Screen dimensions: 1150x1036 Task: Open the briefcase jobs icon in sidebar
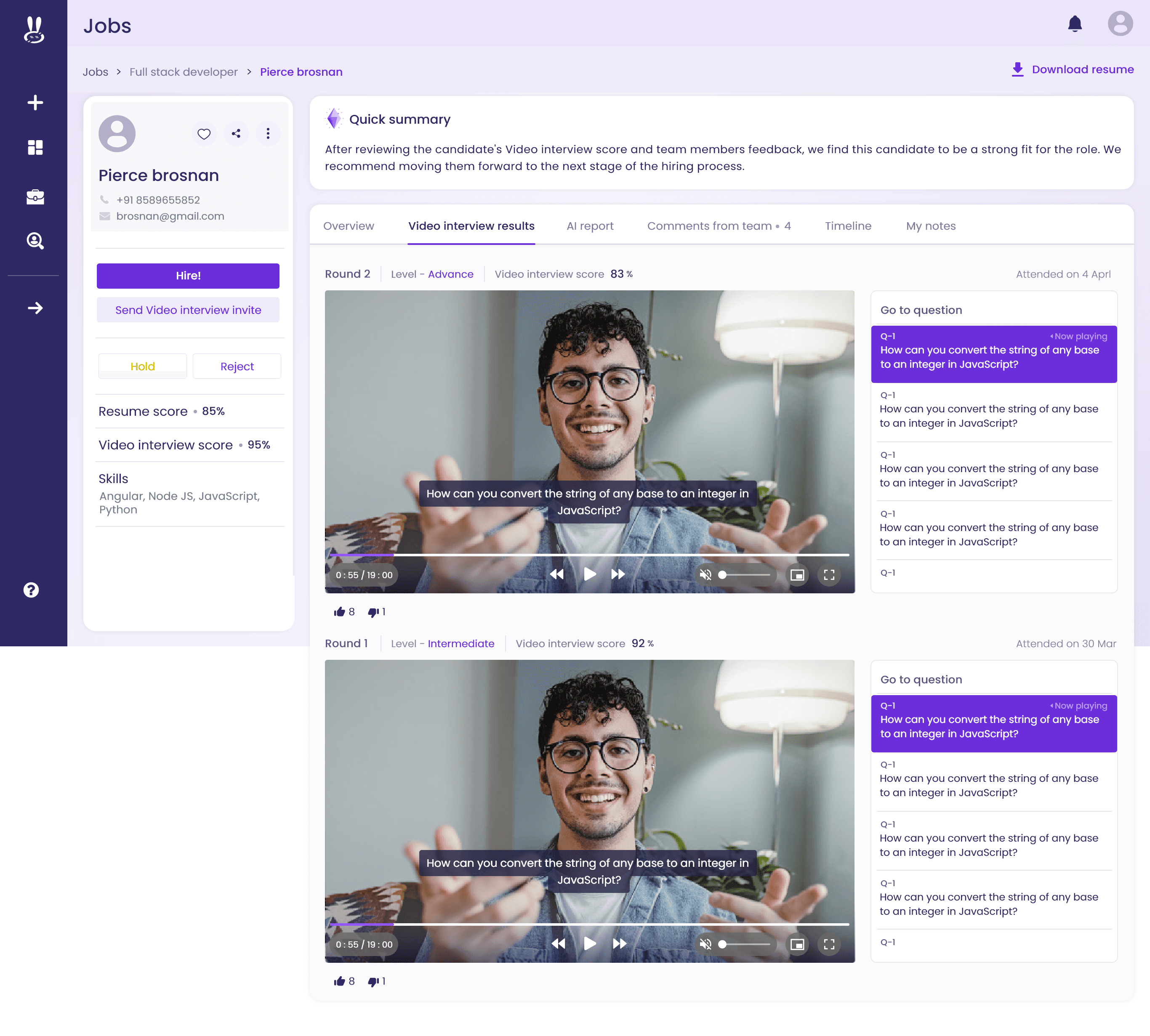[x=35, y=197]
